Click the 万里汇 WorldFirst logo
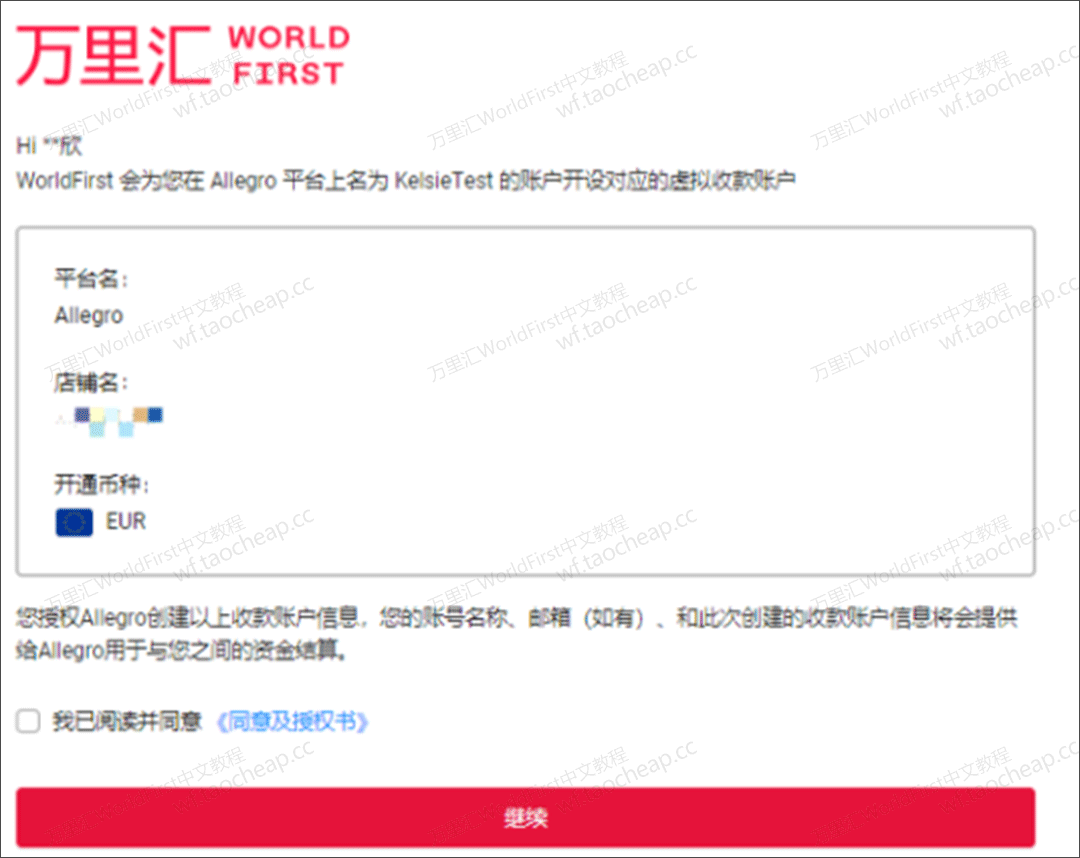The height and width of the screenshot is (858, 1080). click(183, 55)
